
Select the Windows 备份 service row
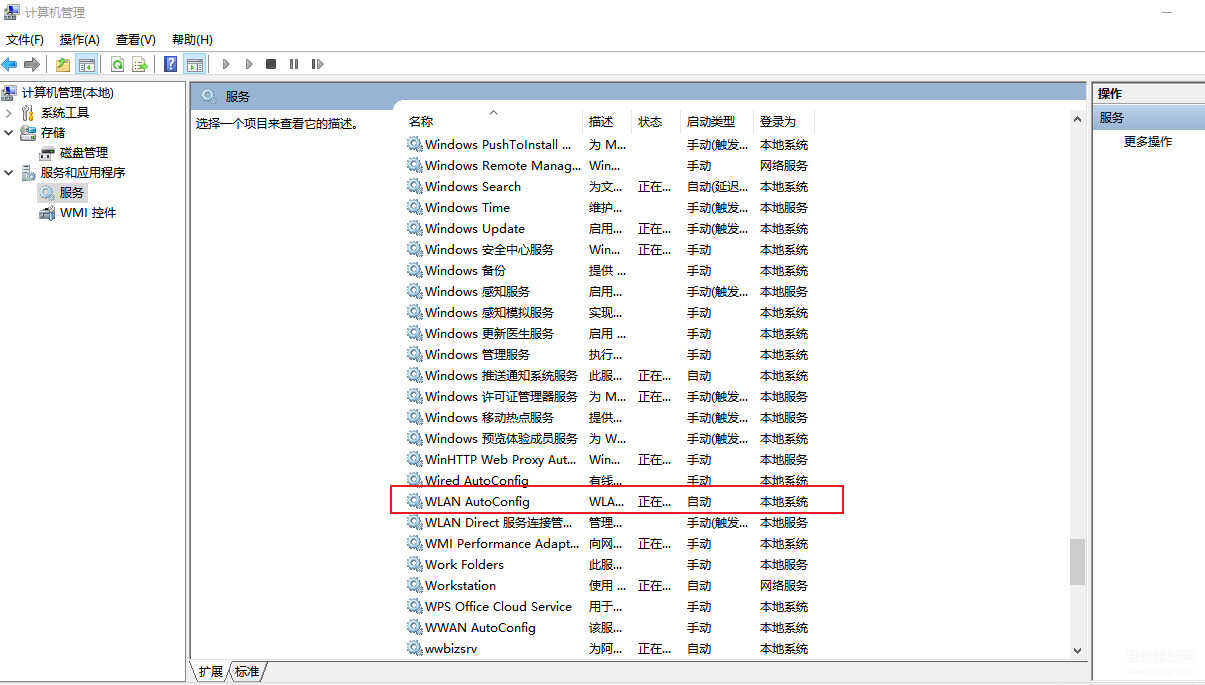click(609, 270)
